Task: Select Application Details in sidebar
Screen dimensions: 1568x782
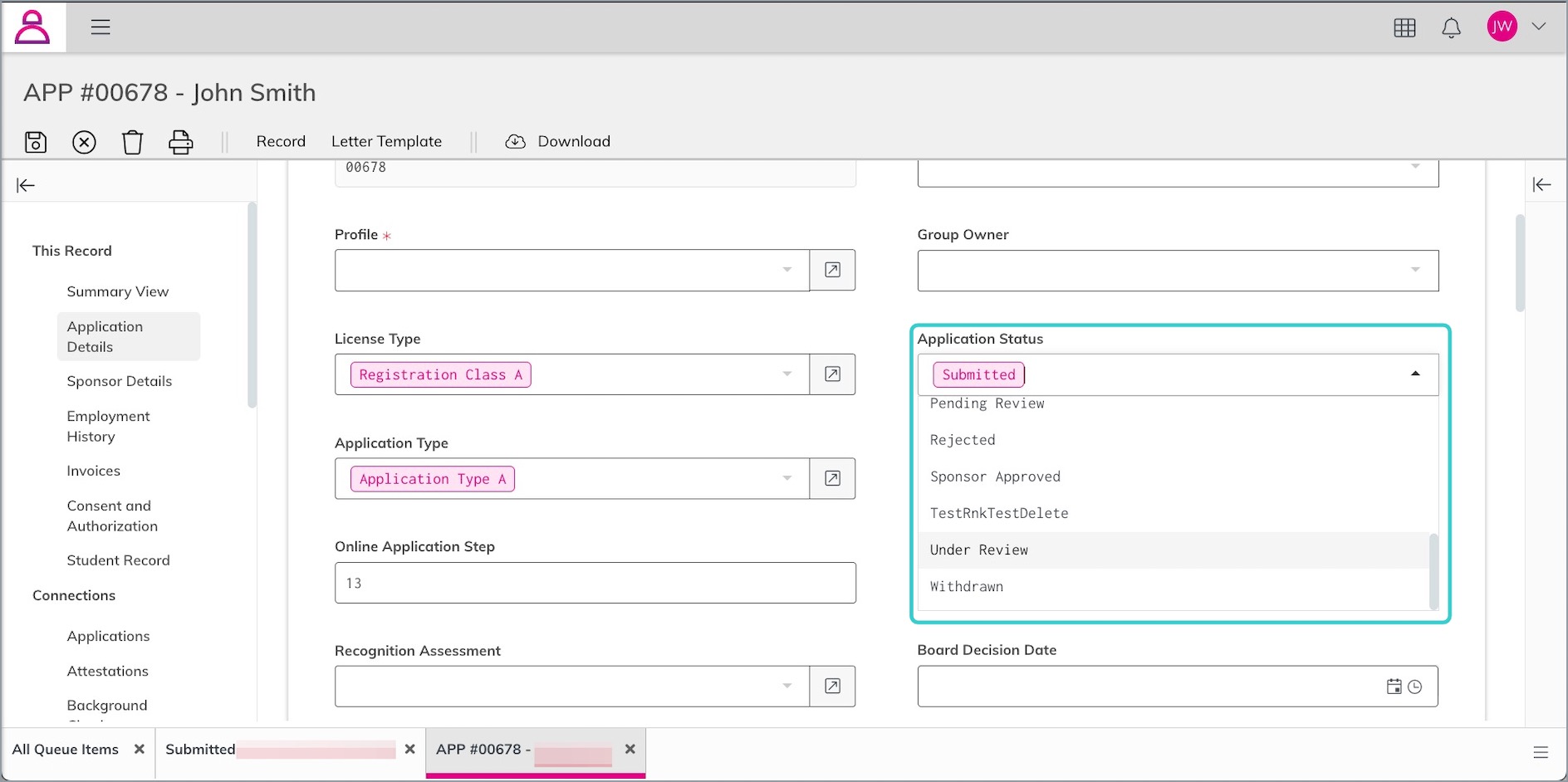Action: (x=129, y=336)
